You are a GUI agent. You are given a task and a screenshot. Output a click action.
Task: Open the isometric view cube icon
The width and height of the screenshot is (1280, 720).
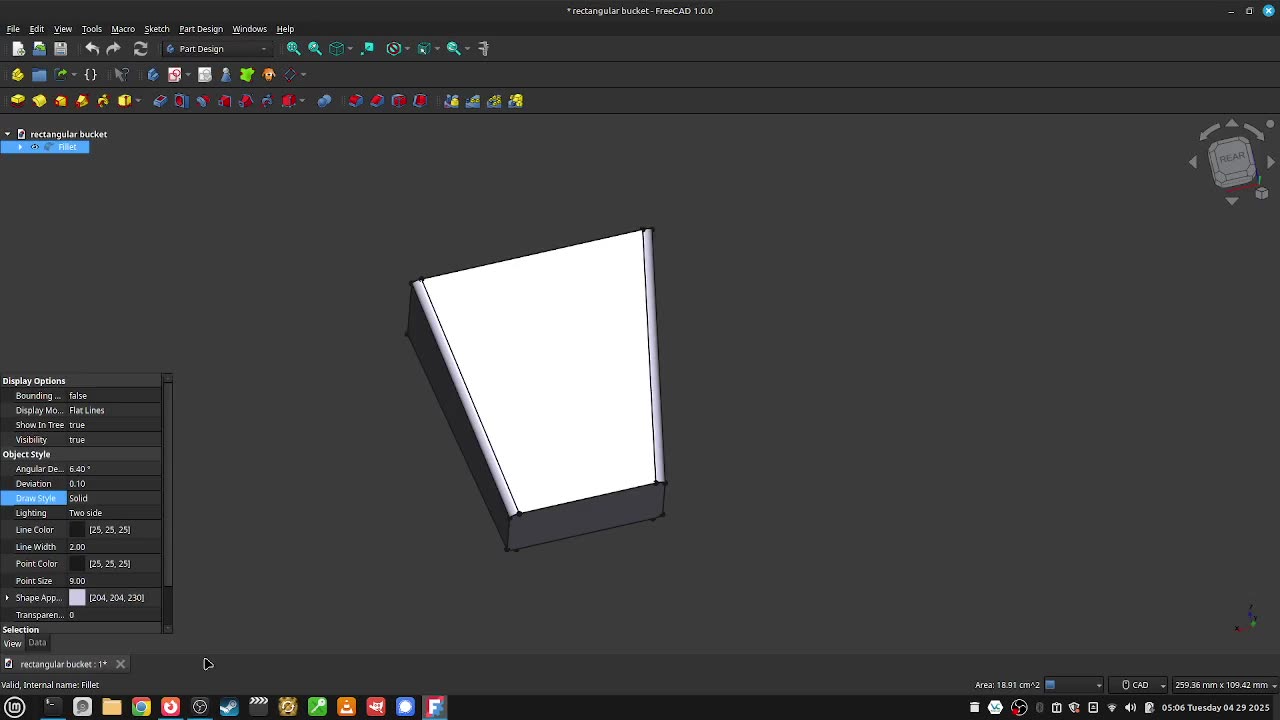337,48
